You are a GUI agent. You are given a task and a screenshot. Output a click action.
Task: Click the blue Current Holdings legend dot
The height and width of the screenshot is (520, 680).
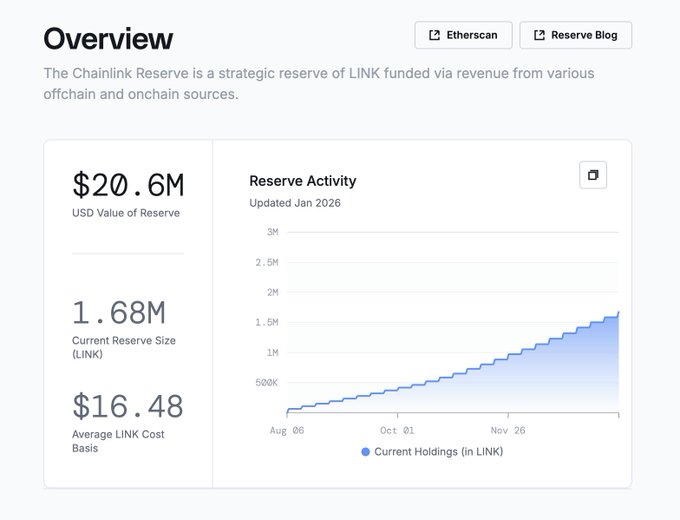[x=365, y=452]
